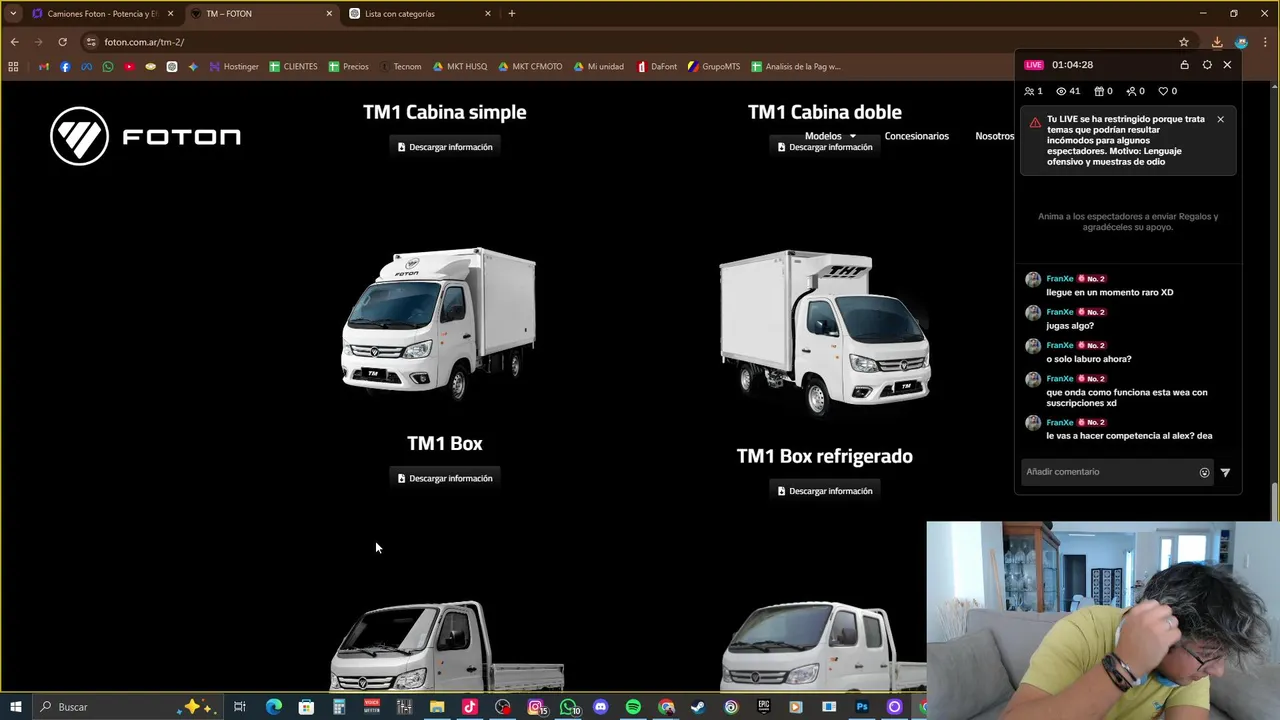Download info for TM1 Cabina simple
The height and width of the screenshot is (720, 1280).
(445, 147)
